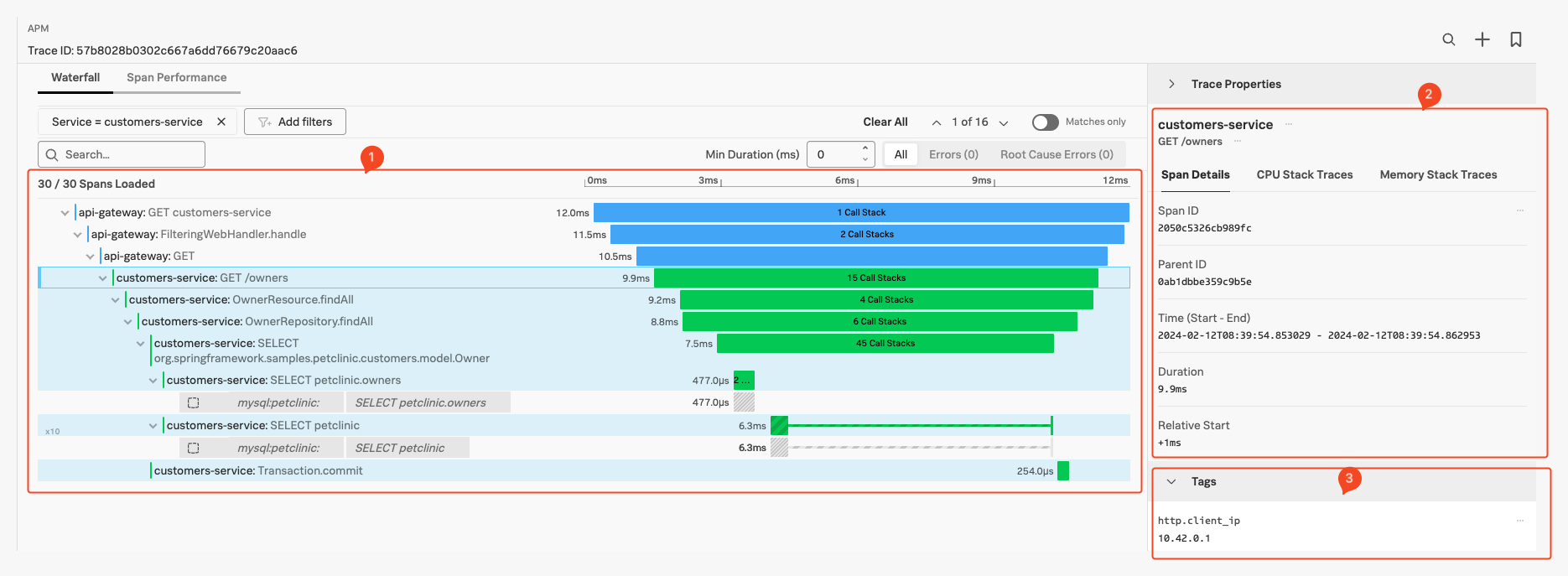
Task: Select the Errors (0) filter
Action: 953,154
